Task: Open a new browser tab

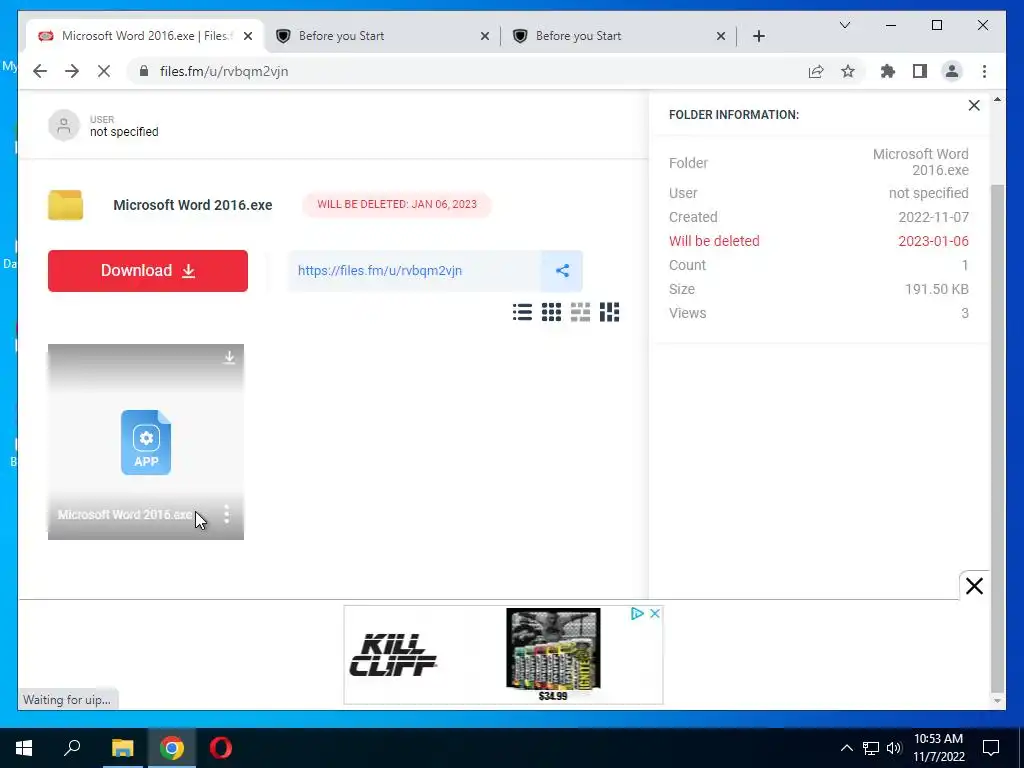Action: [x=758, y=36]
